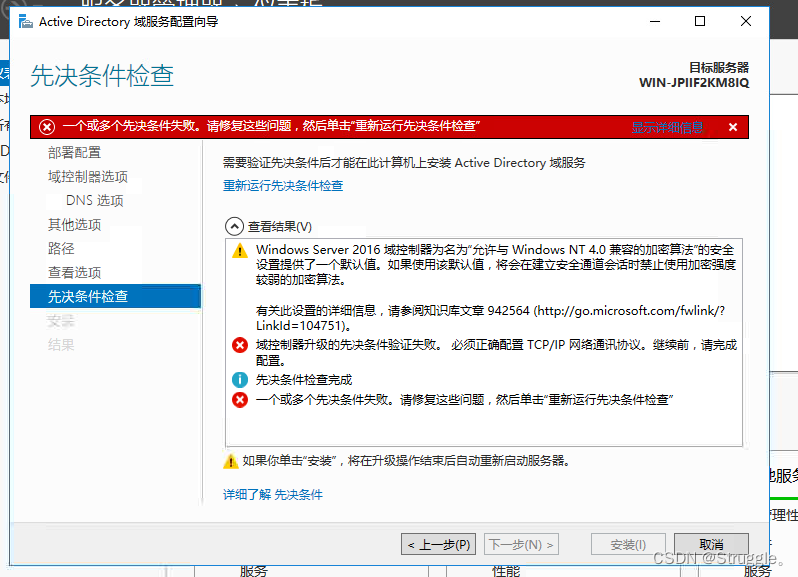Maximize the wizard window
798x577 pixels.
tap(700, 21)
